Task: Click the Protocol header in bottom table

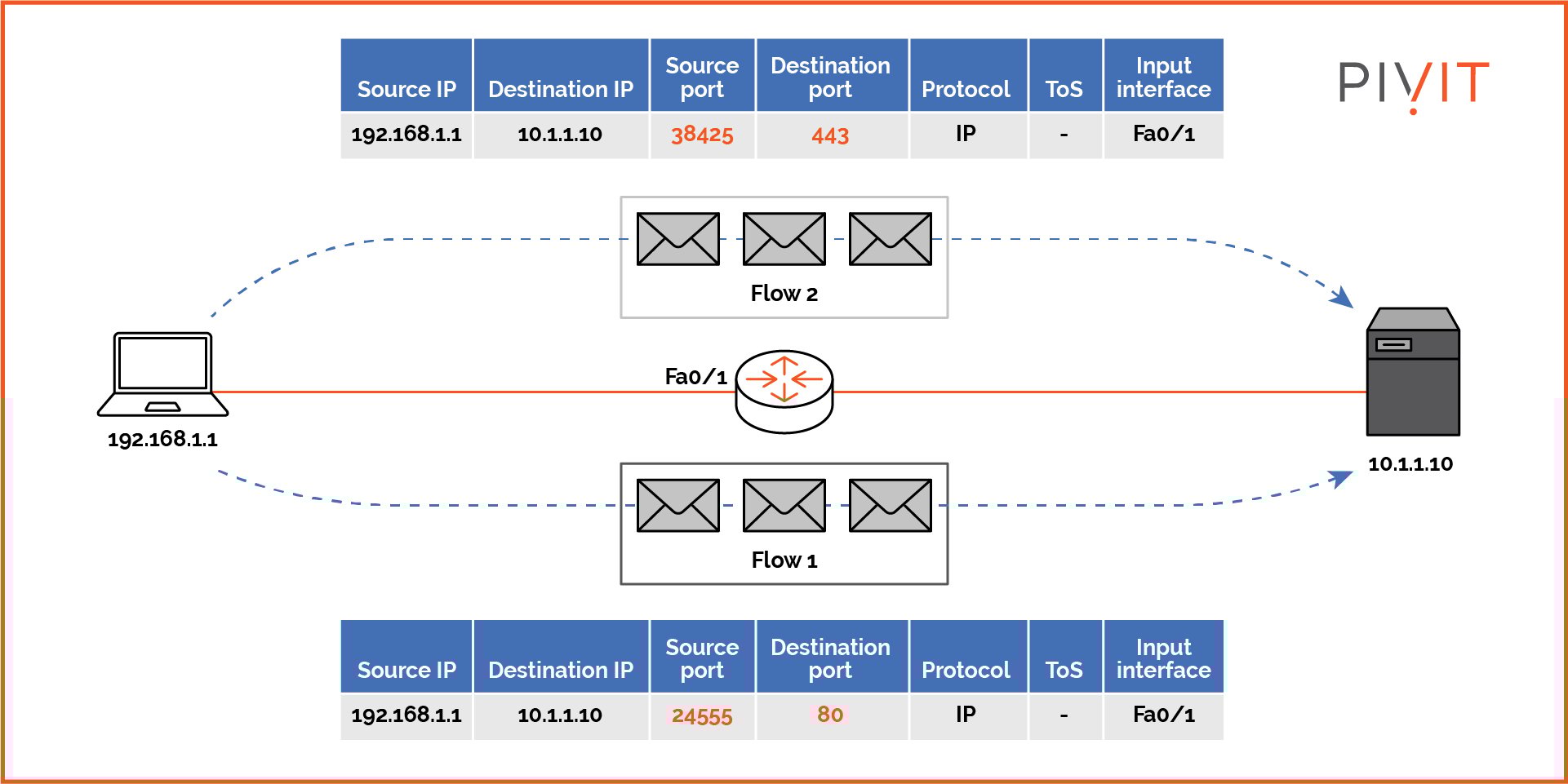Action: [966, 669]
